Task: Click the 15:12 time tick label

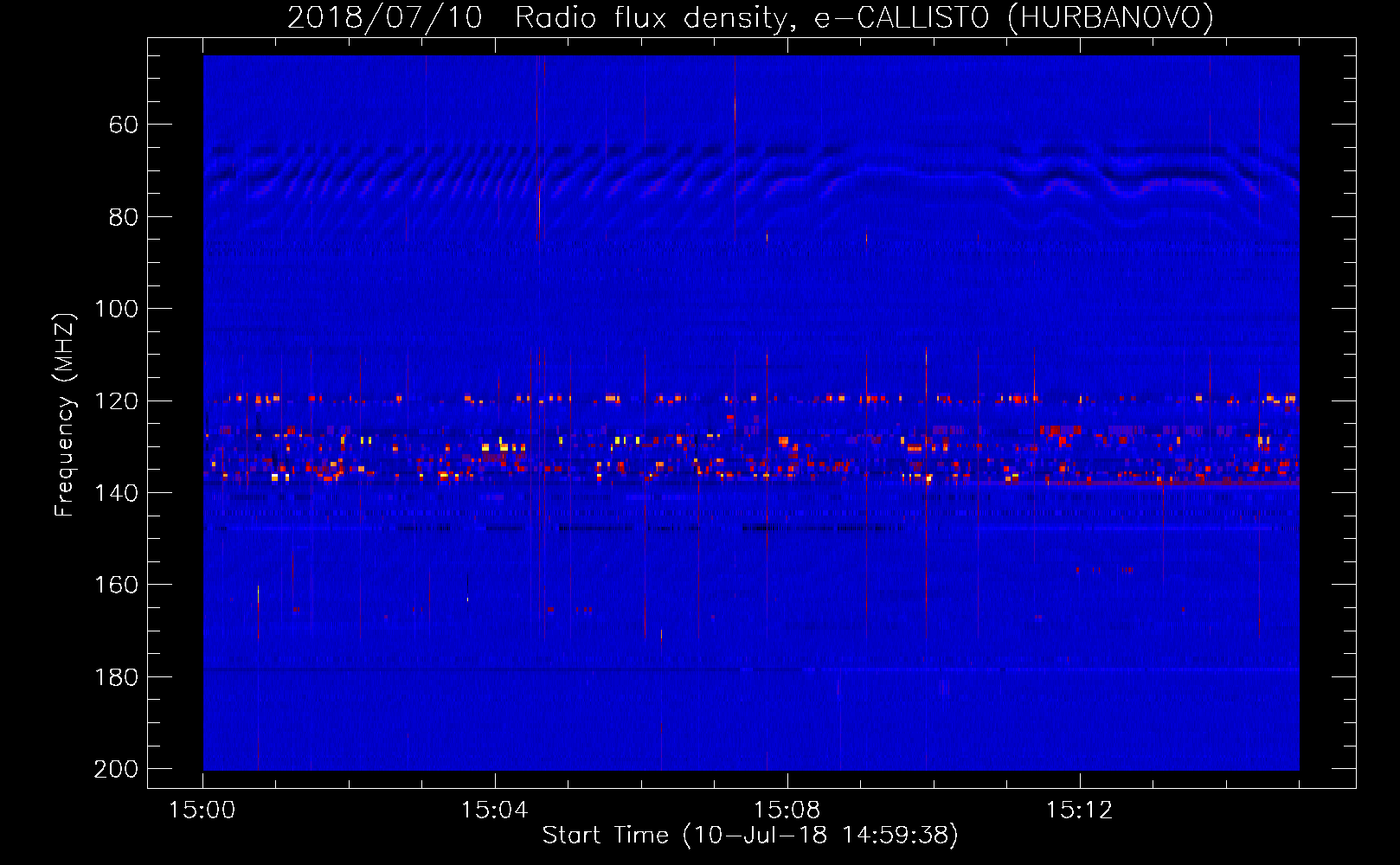Action: click(1079, 811)
